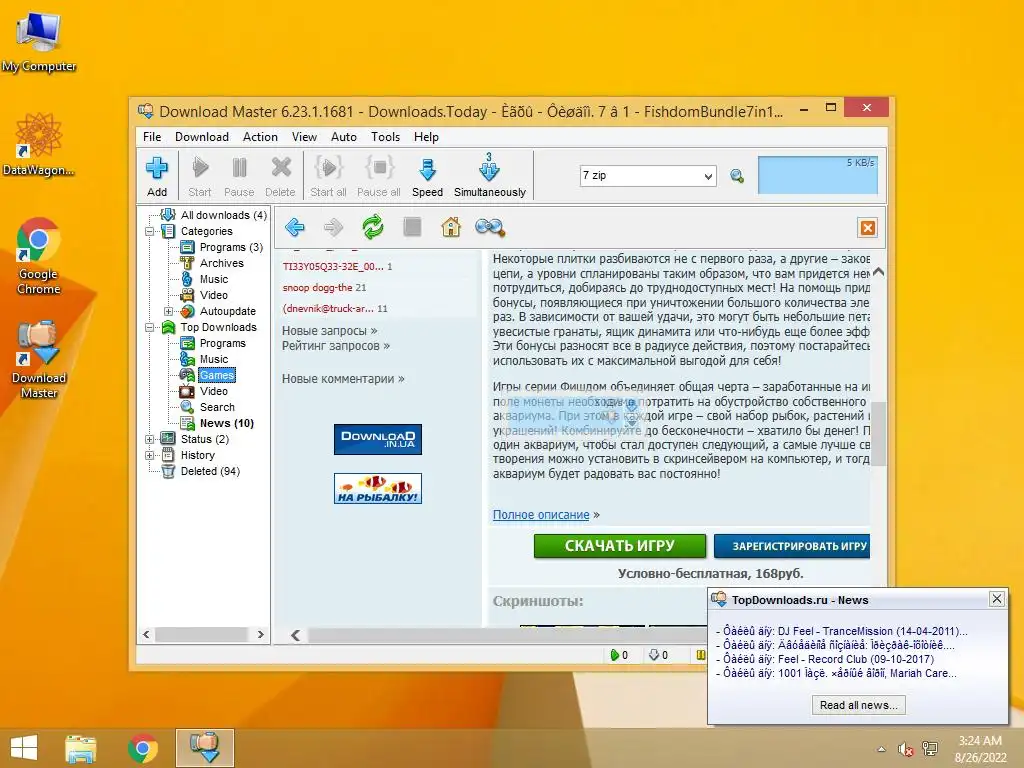Select Games under Top Downloads
1024x768 pixels.
(x=217, y=375)
